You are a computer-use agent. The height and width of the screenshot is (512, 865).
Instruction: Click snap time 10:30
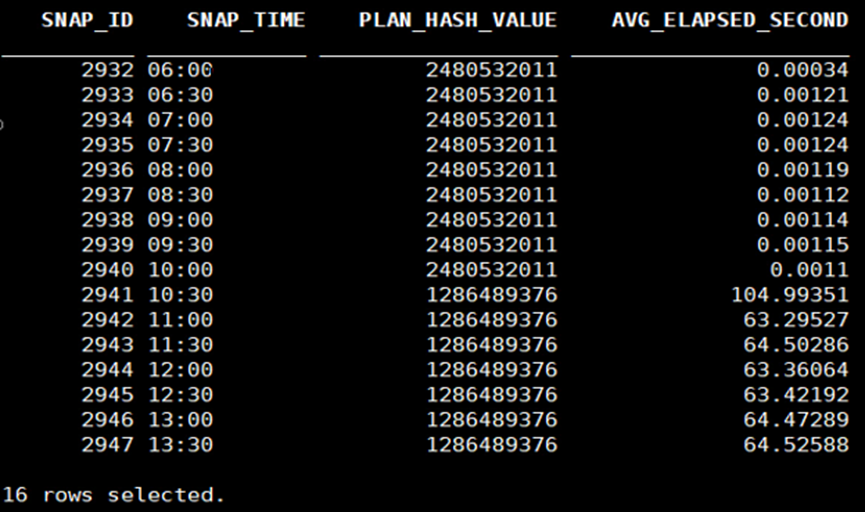(x=180, y=295)
